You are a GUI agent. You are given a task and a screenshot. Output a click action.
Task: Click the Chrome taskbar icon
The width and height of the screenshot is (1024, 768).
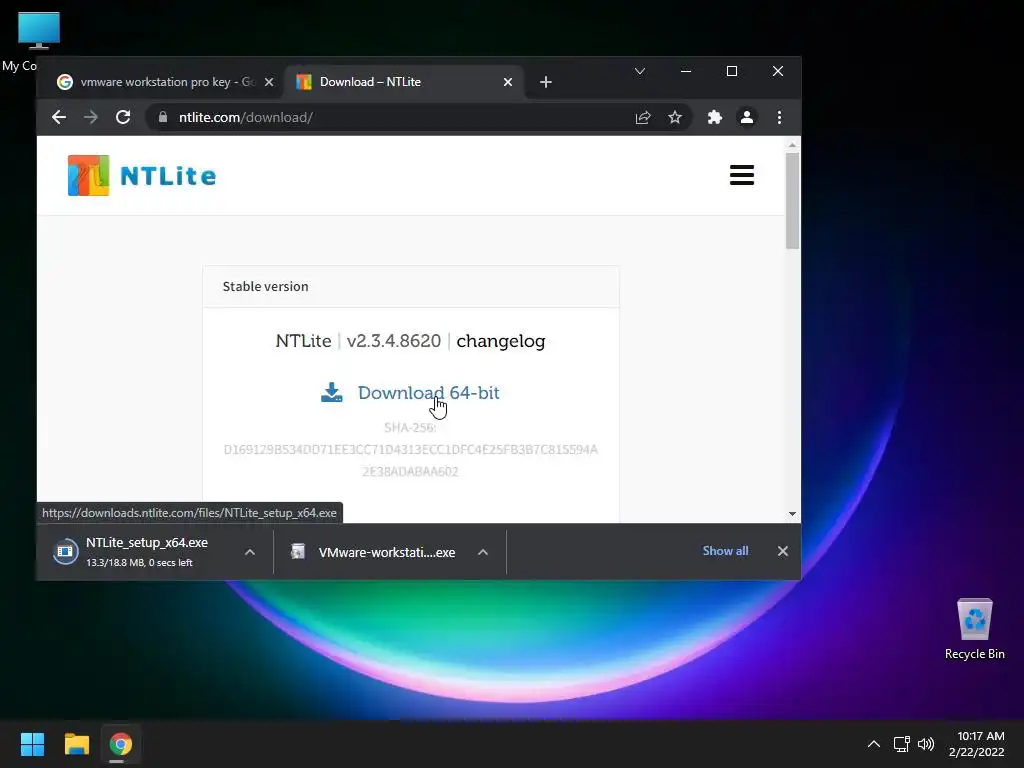(120, 744)
